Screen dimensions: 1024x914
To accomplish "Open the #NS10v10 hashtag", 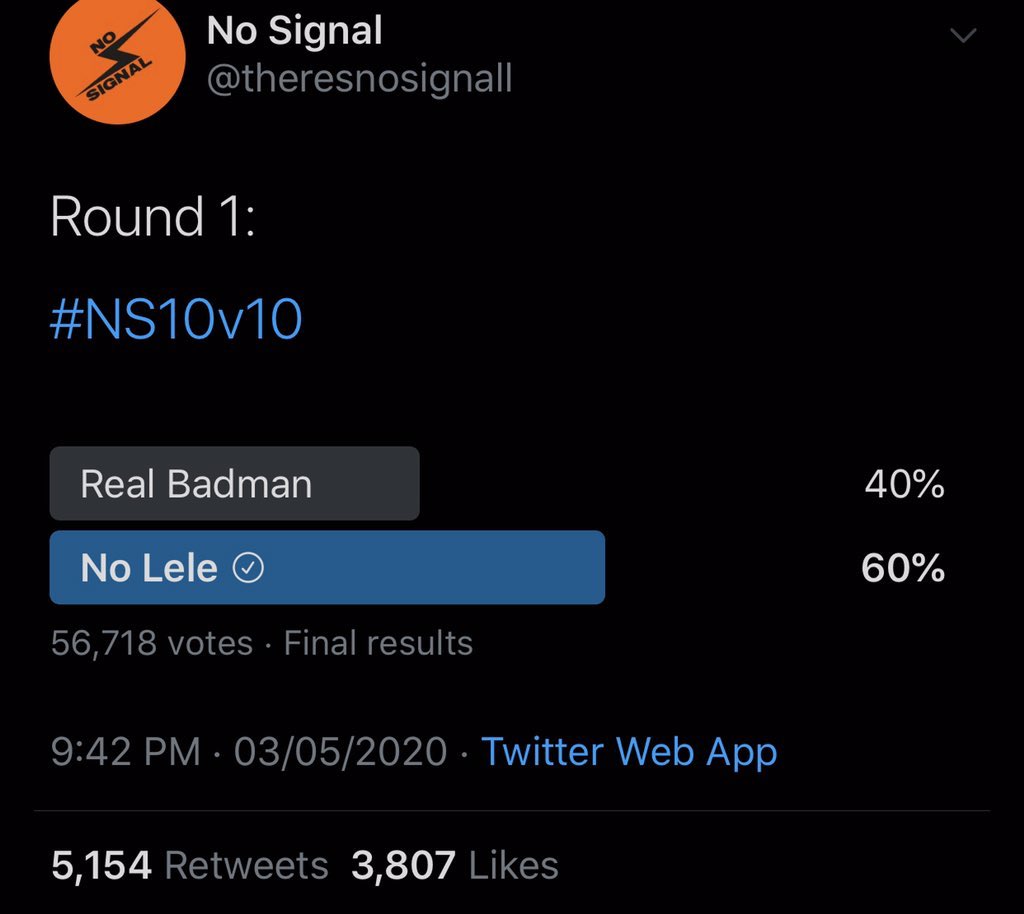I will click(x=176, y=320).
